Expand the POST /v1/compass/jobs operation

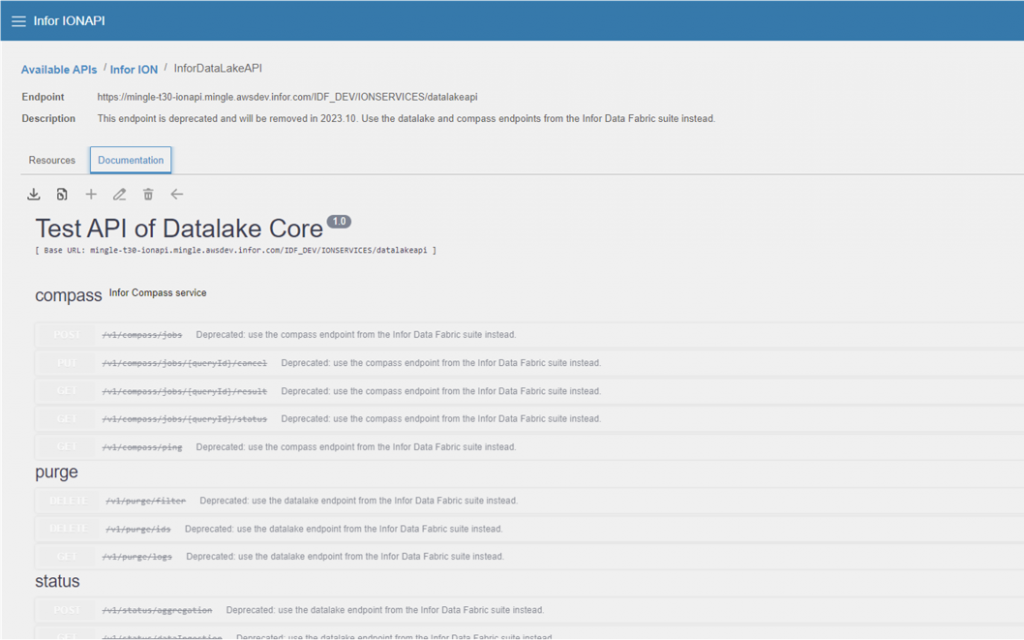tap(529, 335)
